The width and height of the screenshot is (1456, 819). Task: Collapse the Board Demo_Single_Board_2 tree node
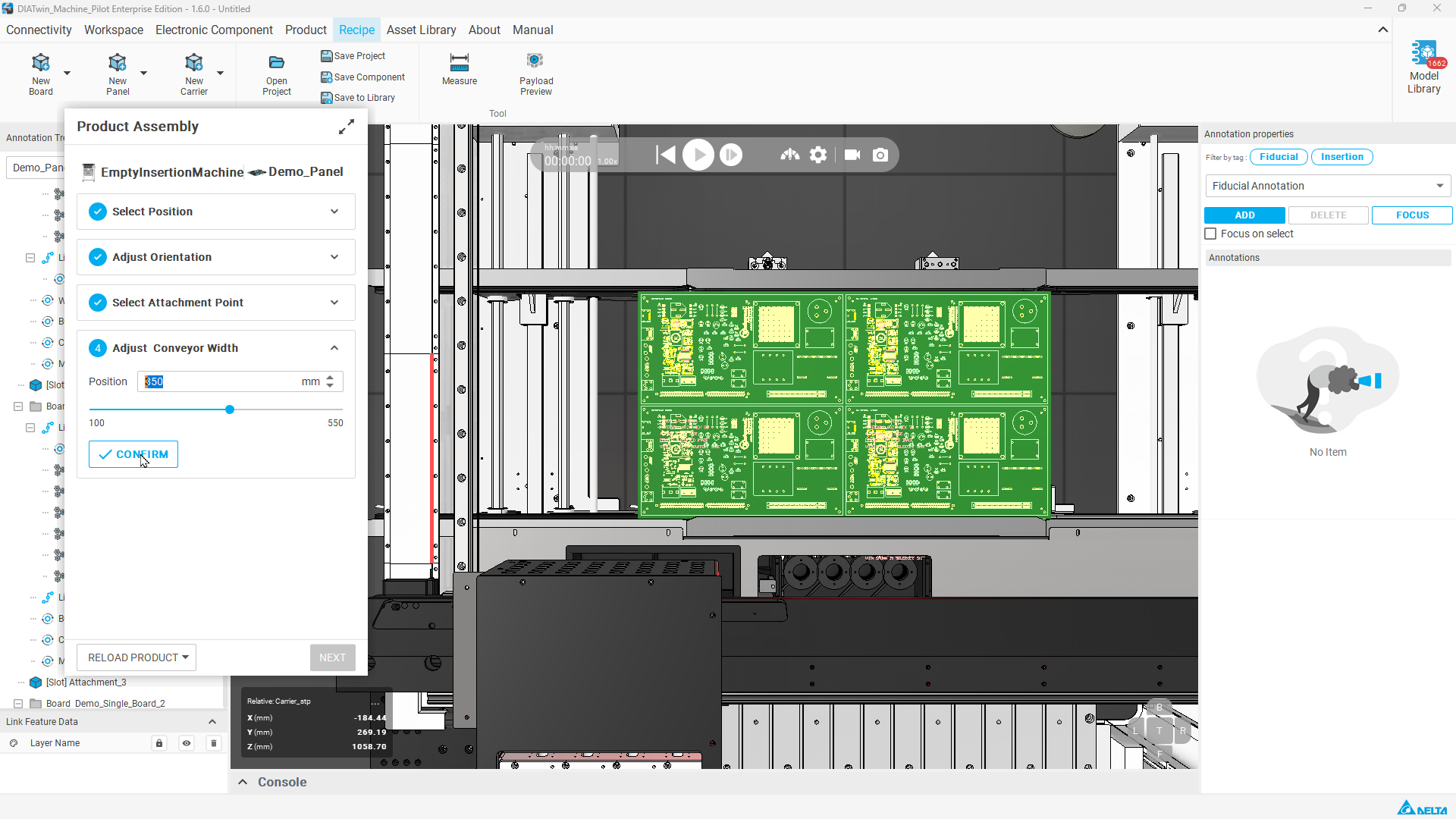tap(18, 704)
